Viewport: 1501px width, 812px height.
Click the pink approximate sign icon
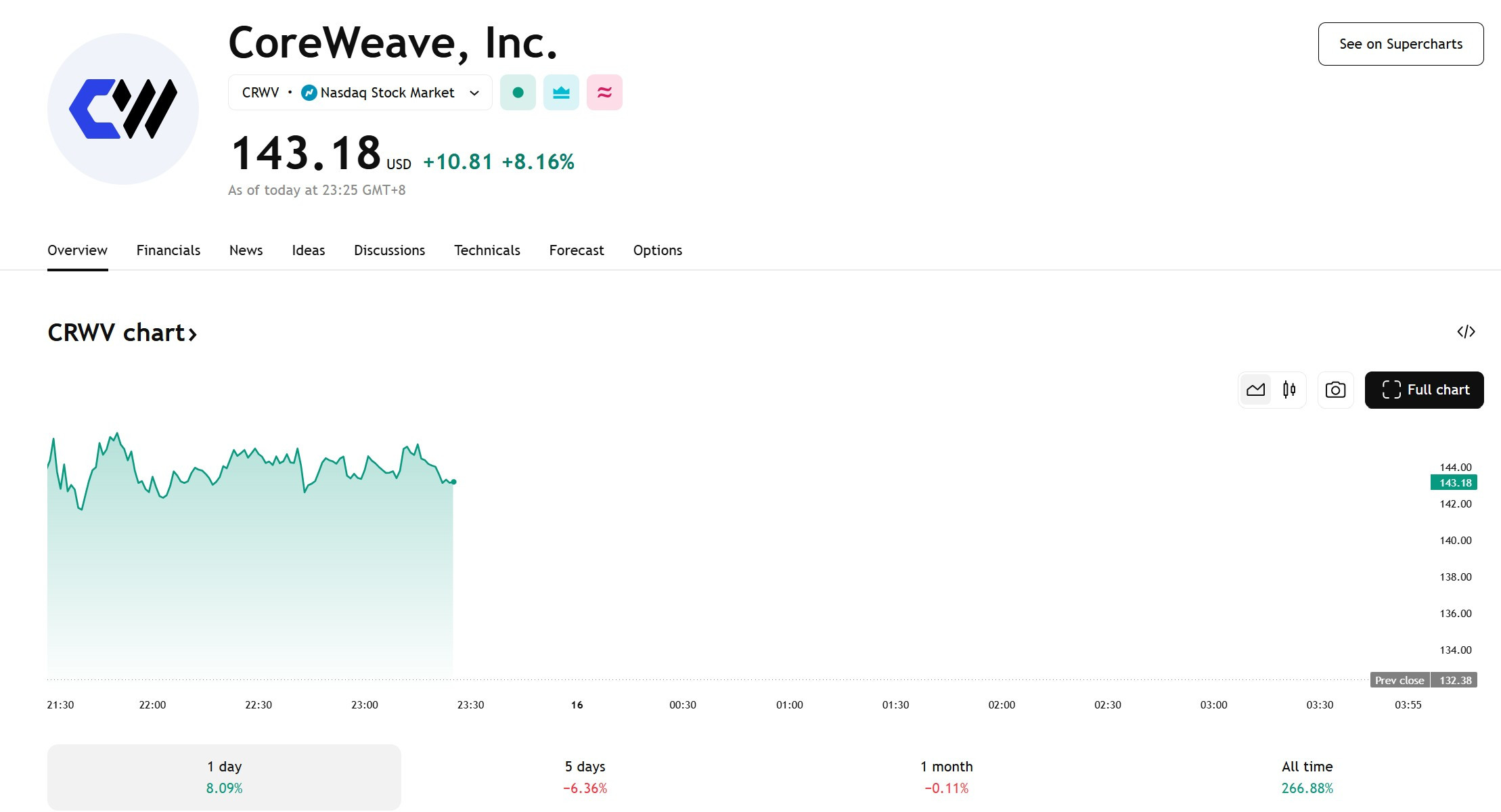604,93
